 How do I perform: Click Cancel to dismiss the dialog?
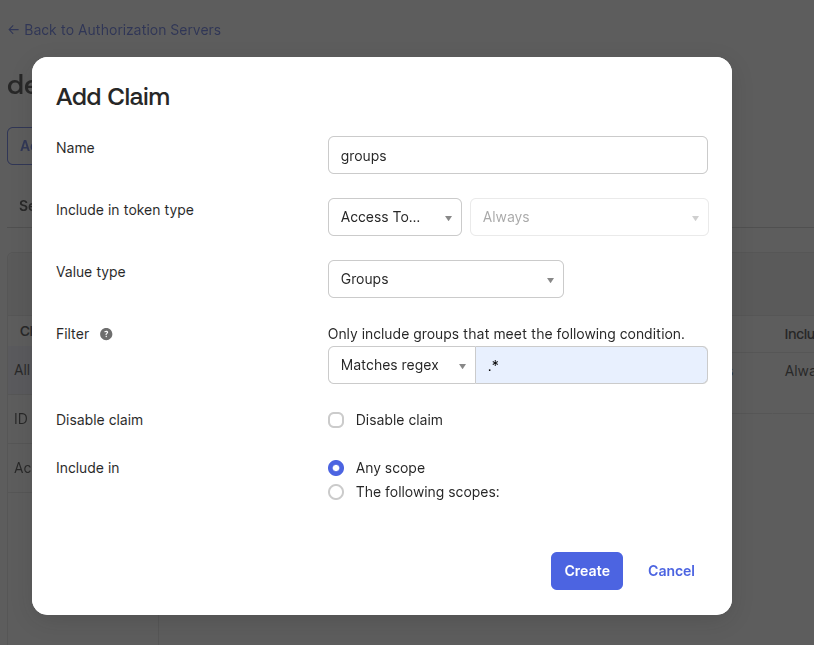click(671, 571)
